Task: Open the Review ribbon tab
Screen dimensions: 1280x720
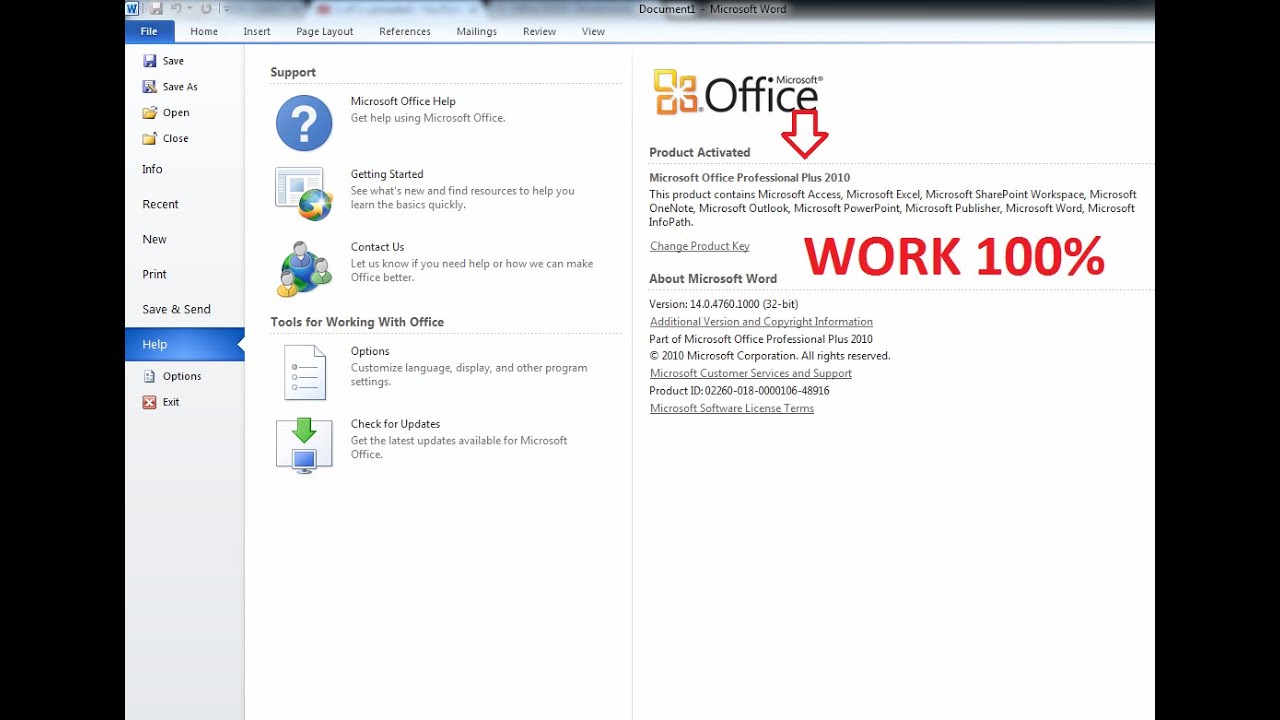Action: (x=539, y=31)
